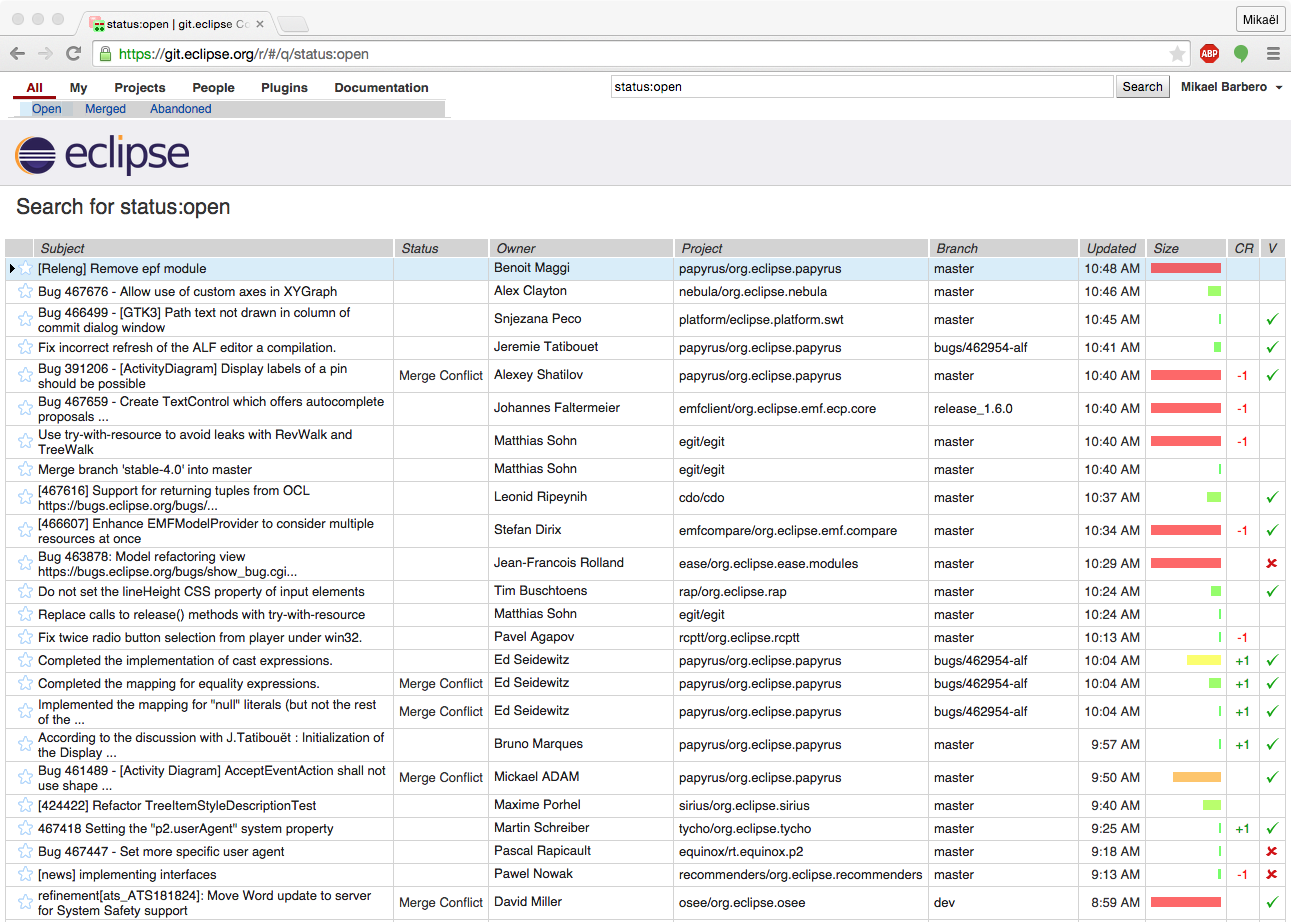Viewport: 1291px width, 922px height.
Task: Open 'Completed the implementation of cast expressions.'
Action: (x=185, y=660)
